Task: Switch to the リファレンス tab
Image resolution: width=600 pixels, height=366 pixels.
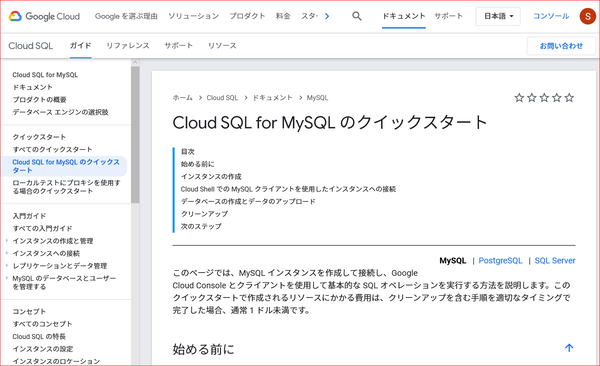Action: tap(128, 46)
